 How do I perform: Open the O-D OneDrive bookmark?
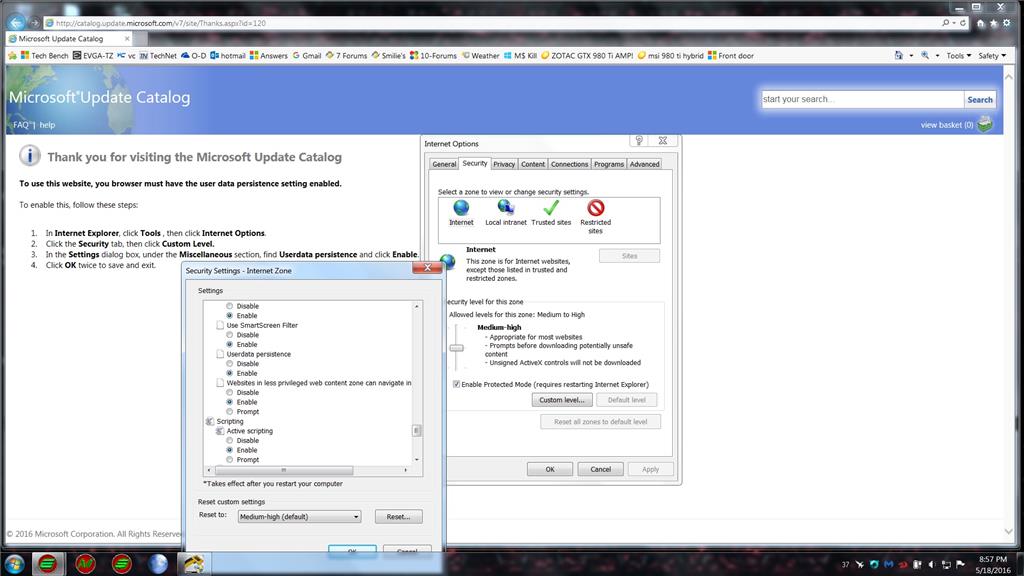pyautogui.click(x=193, y=56)
